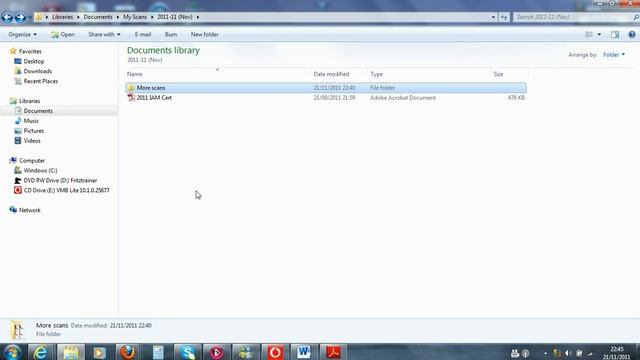The height and width of the screenshot is (360, 640).
Task: Click the Open toolbar button
Action: (63, 35)
